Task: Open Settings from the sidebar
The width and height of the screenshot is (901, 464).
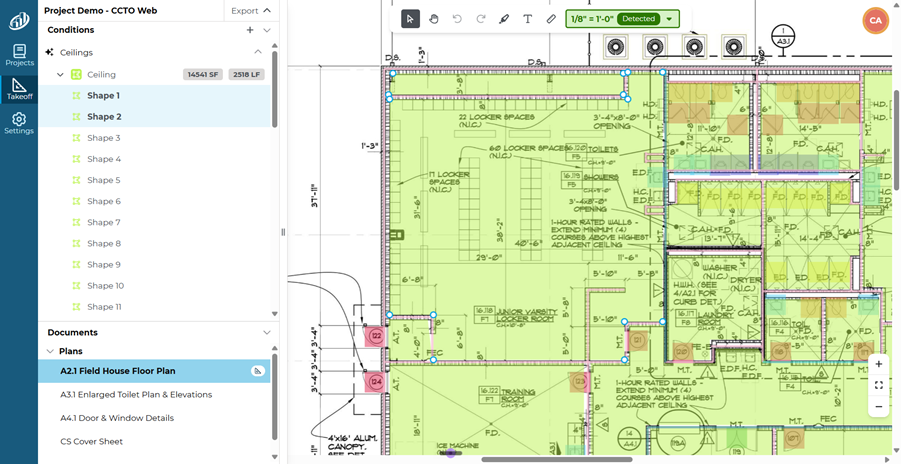Action: pos(19,123)
